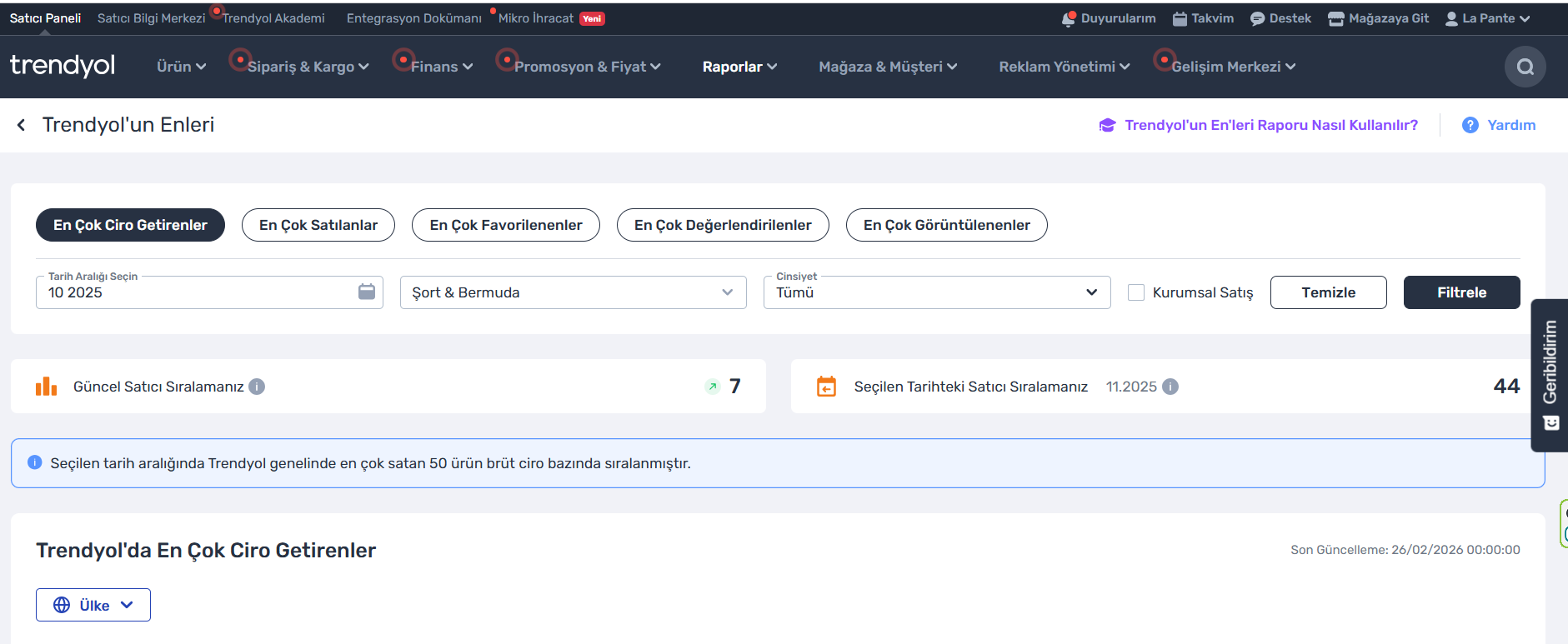Open the Raporlar dropdown menu

(739, 67)
